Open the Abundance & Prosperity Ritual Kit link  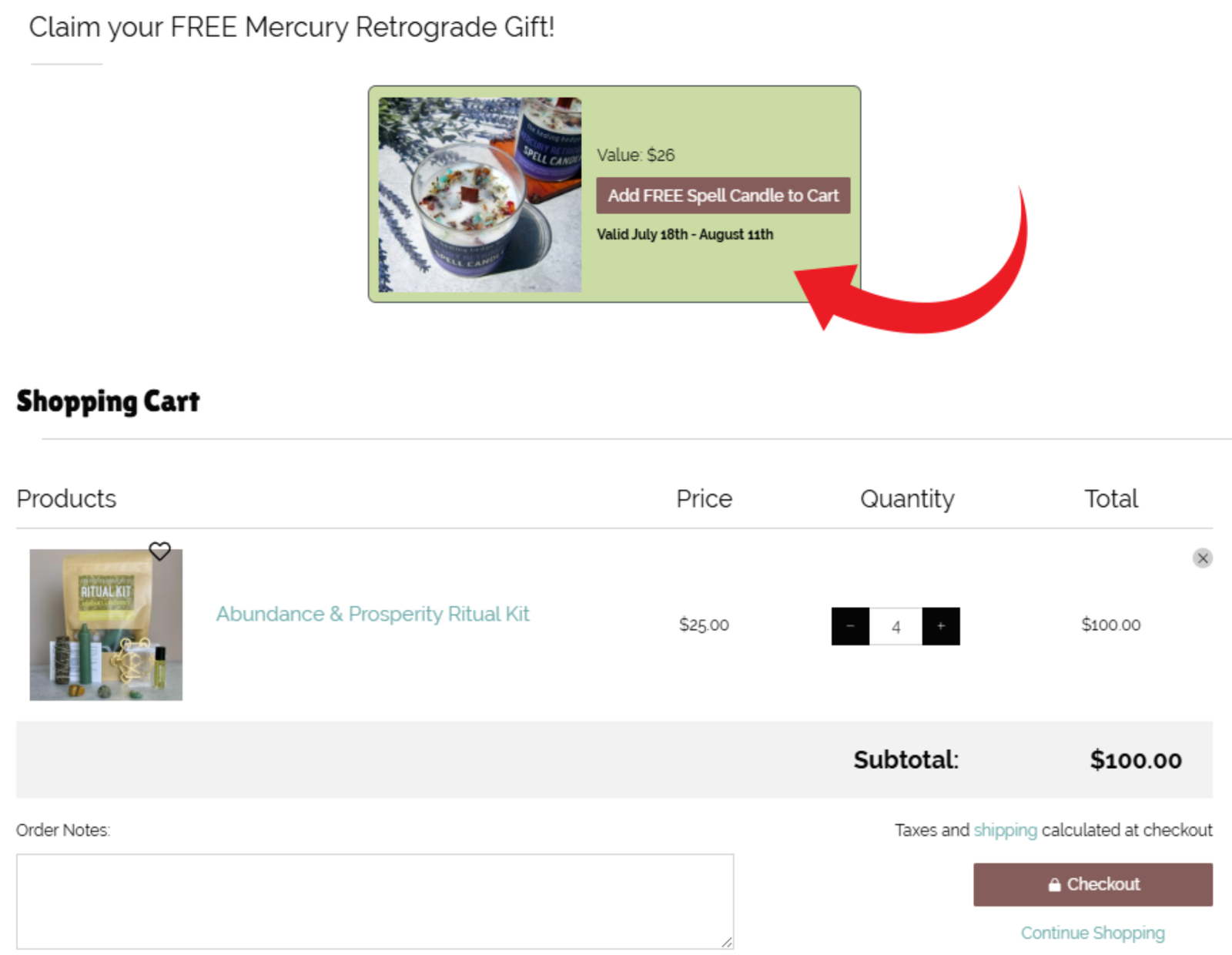pos(373,614)
